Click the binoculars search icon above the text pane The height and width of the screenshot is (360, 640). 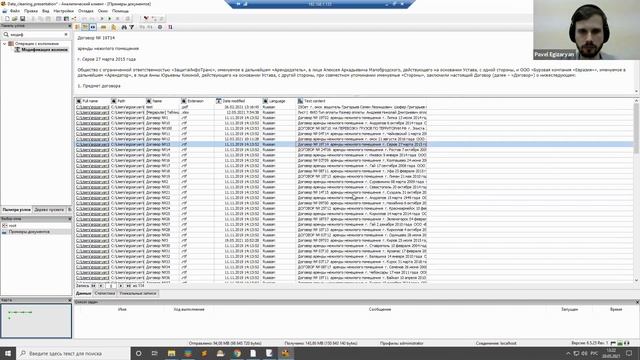pyautogui.click(x=124, y=27)
